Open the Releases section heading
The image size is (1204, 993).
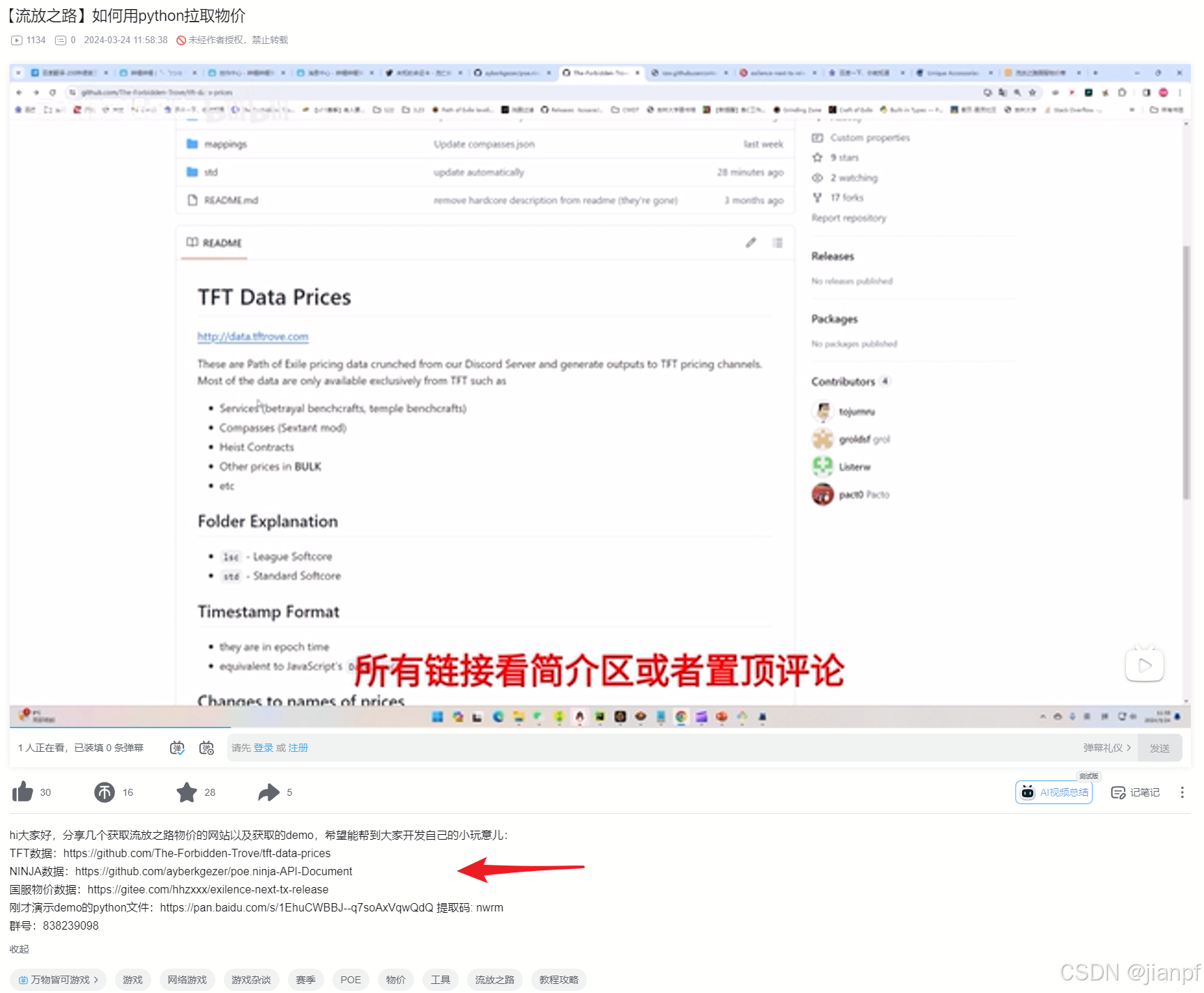coord(832,256)
